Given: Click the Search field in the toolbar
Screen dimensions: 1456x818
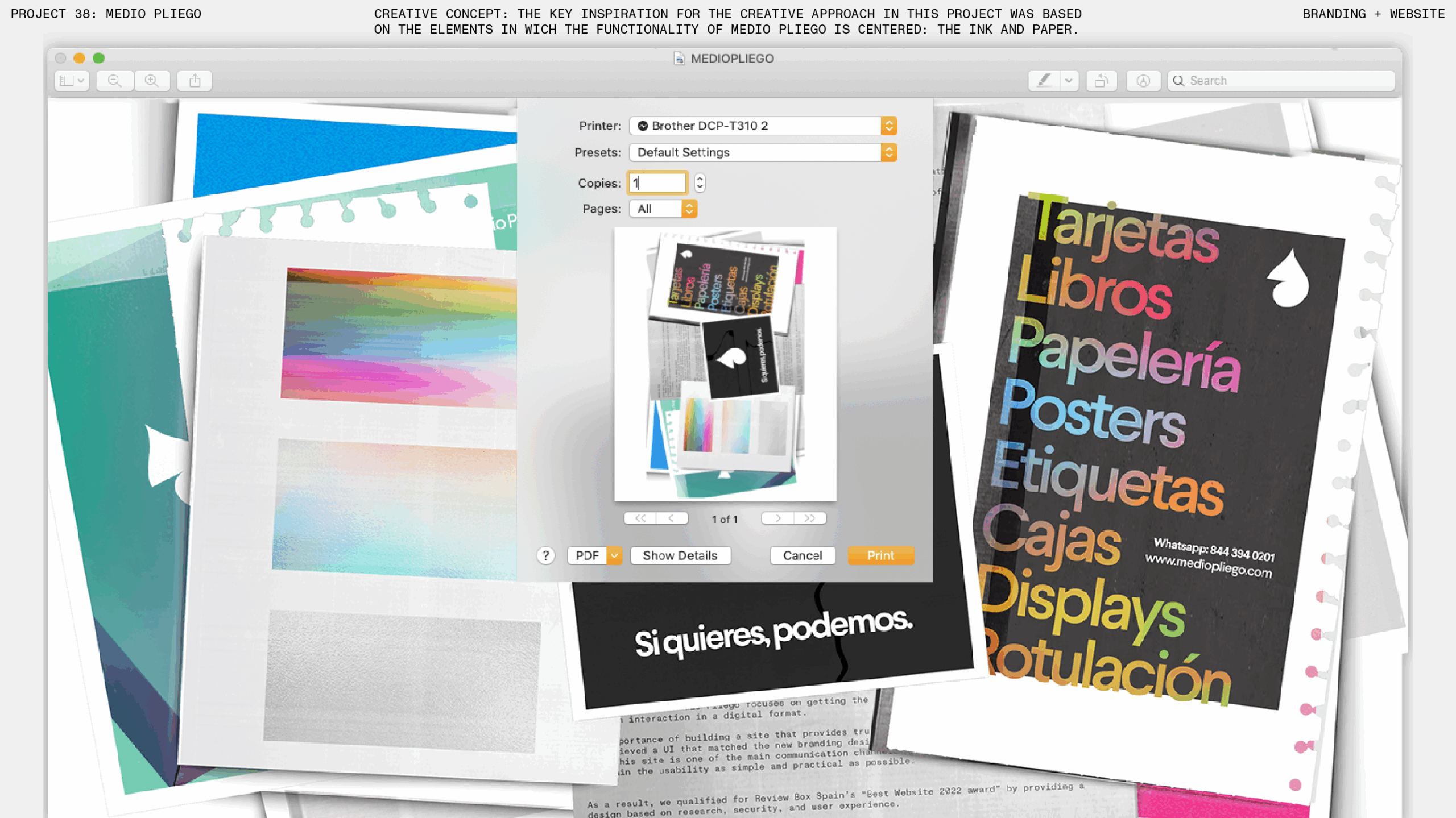Looking at the screenshot, I should [1281, 81].
